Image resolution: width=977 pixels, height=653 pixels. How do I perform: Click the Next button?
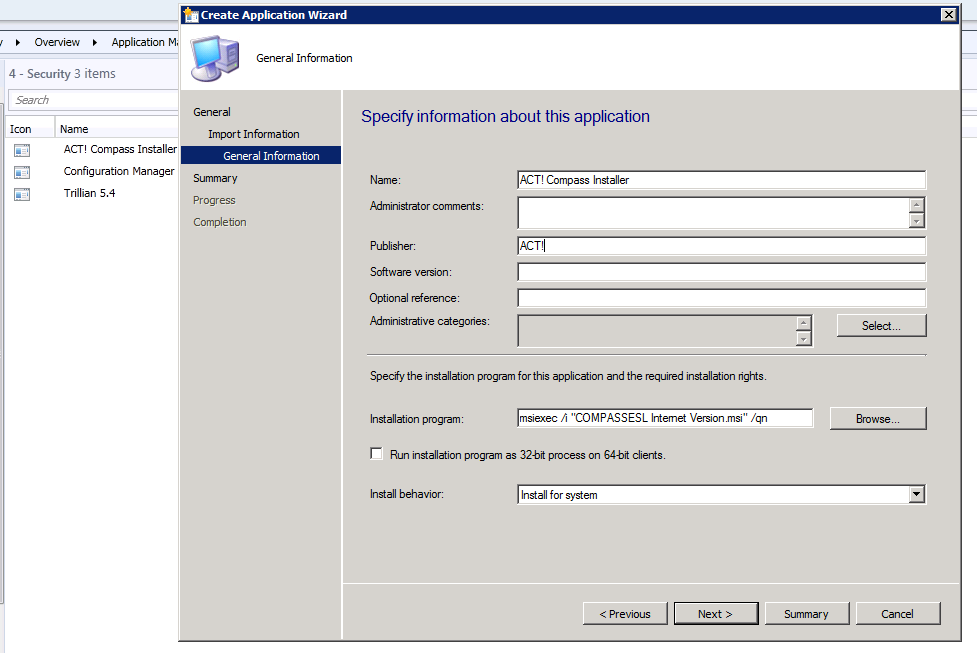(x=716, y=614)
